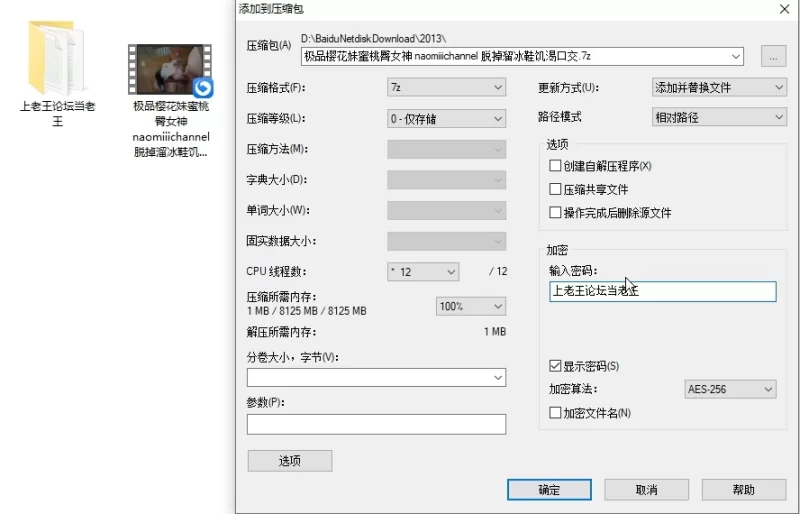Click the yellow folder icon on the desktop
800x514 pixels.
(57, 58)
